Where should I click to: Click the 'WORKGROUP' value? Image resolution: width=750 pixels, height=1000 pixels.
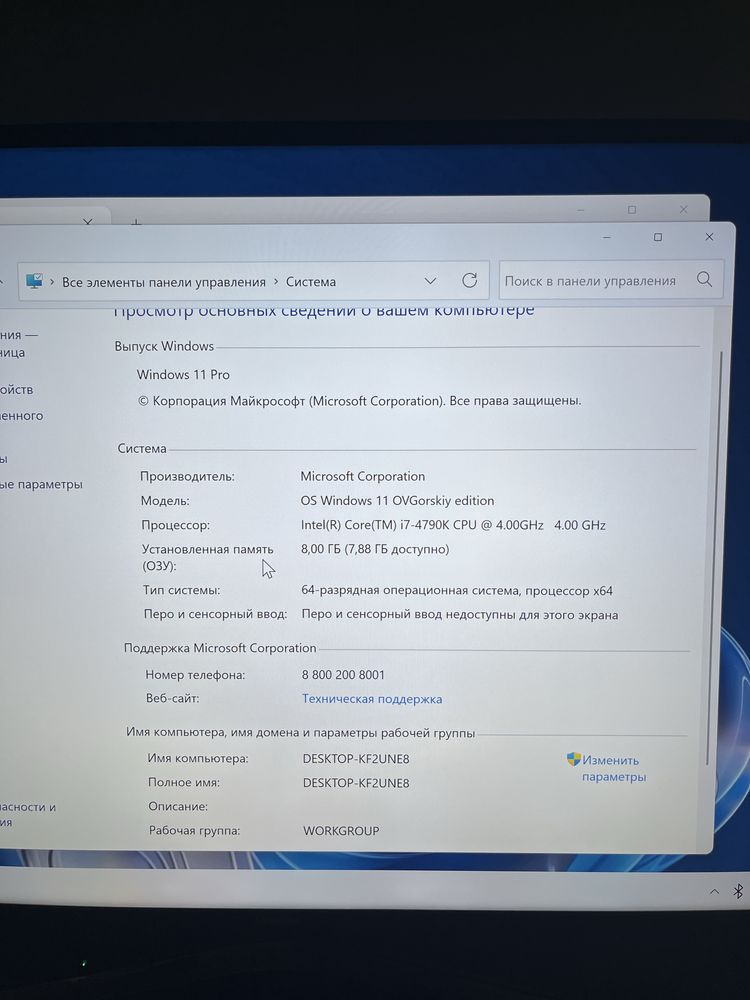pyautogui.click(x=341, y=831)
